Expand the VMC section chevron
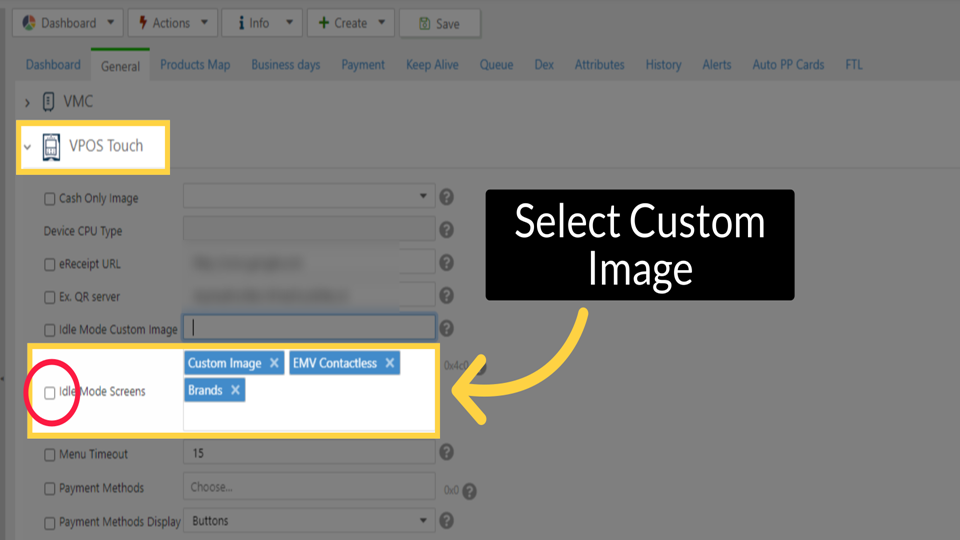960x540 pixels. (27, 102)
